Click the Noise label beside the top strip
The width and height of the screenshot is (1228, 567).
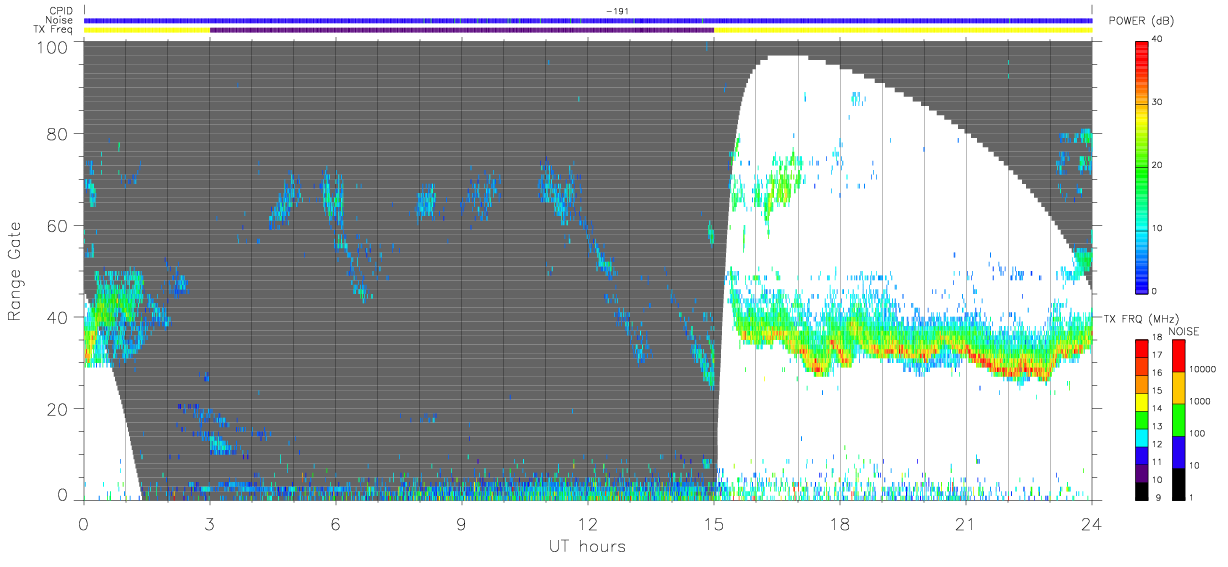[x=60, y=20]
